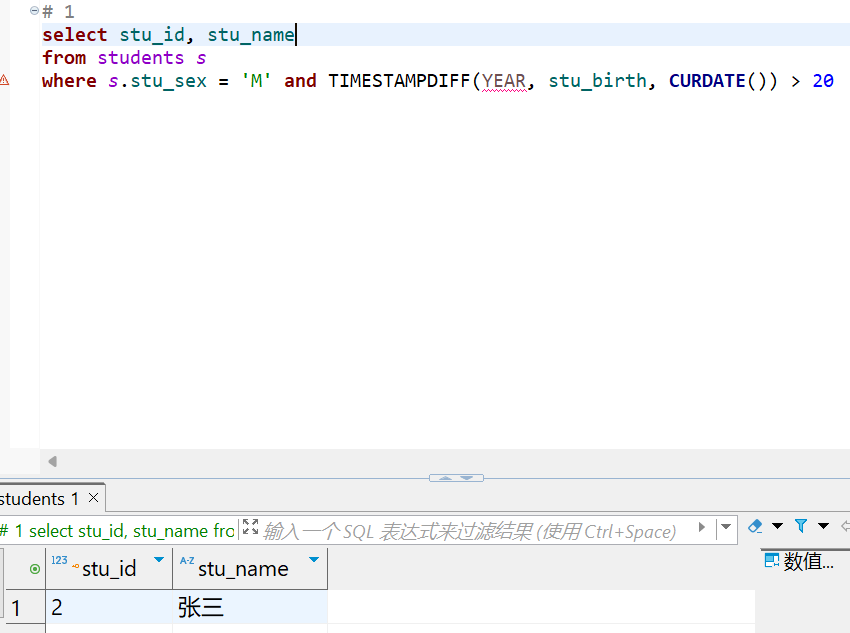Open the funnel filter dropdown arrow
This screenshot has width=850, height=633.
823,526
